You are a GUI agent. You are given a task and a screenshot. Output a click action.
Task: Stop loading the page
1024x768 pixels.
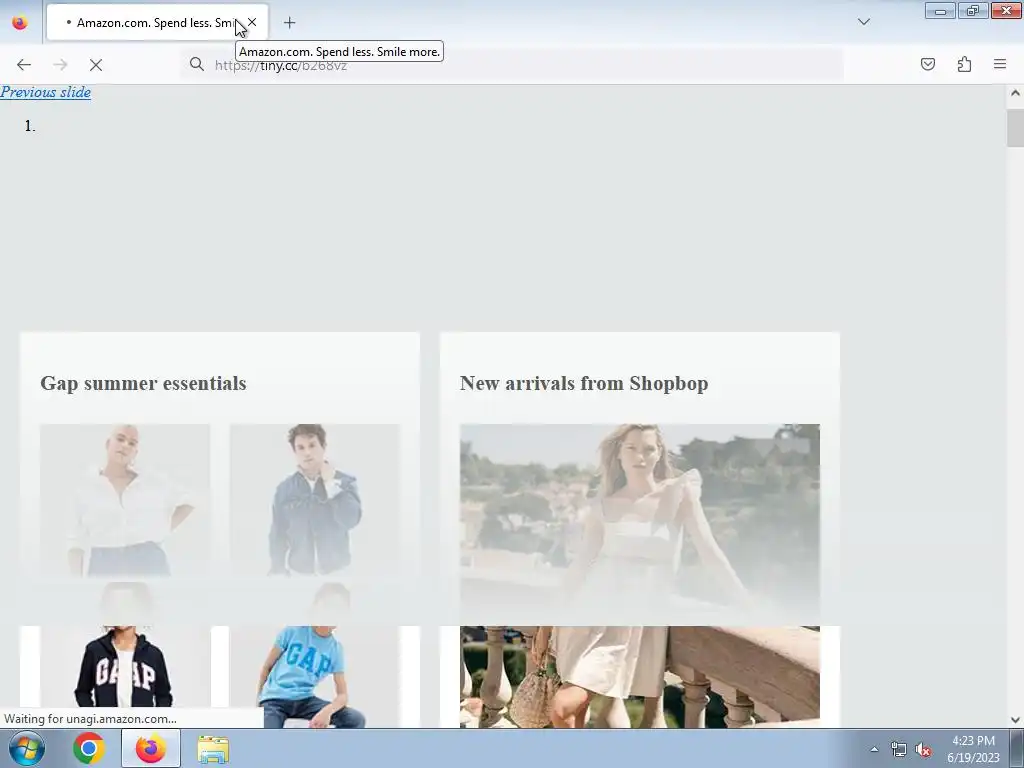(96, 65)
